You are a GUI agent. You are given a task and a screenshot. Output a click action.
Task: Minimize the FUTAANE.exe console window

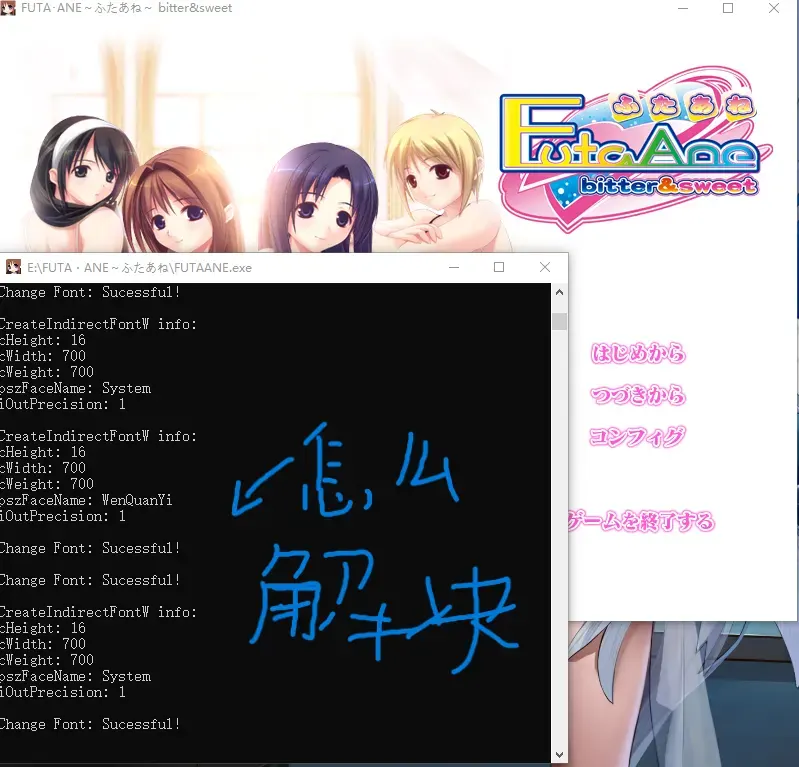454,267
